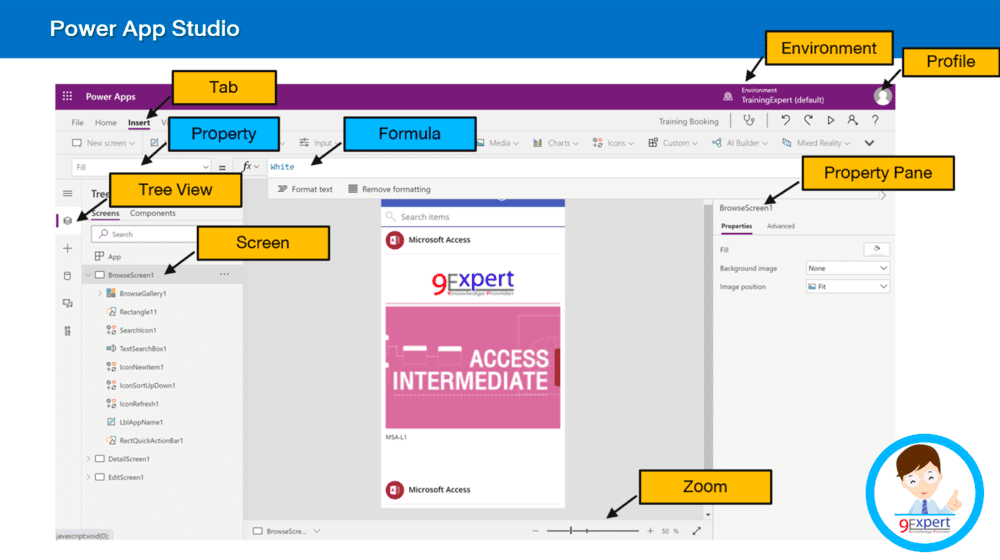
Task: Run the App checker stethoscope icon
Action: (749, 120)
